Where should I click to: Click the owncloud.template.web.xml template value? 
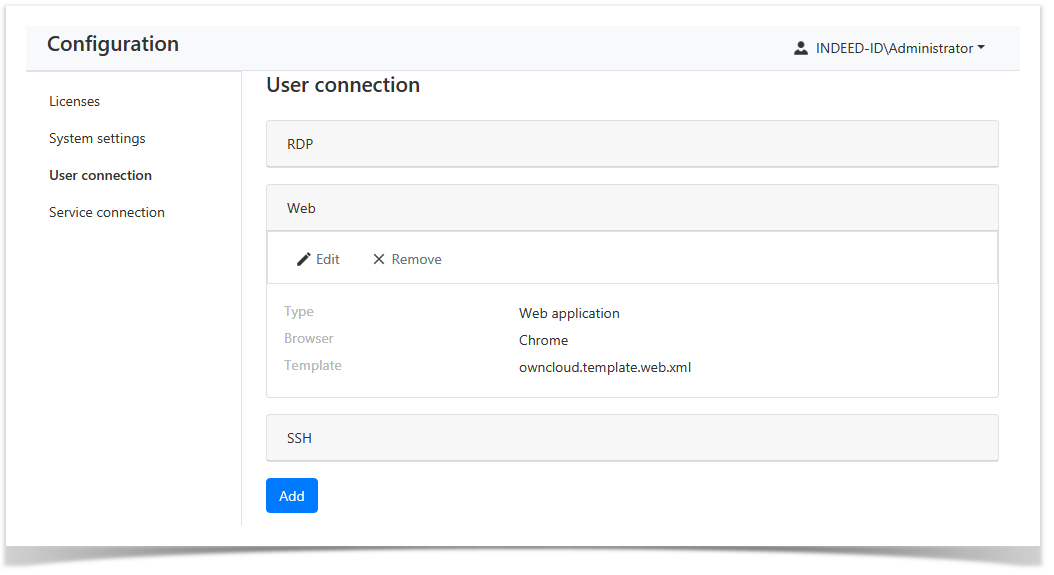(x=605, y=367)
